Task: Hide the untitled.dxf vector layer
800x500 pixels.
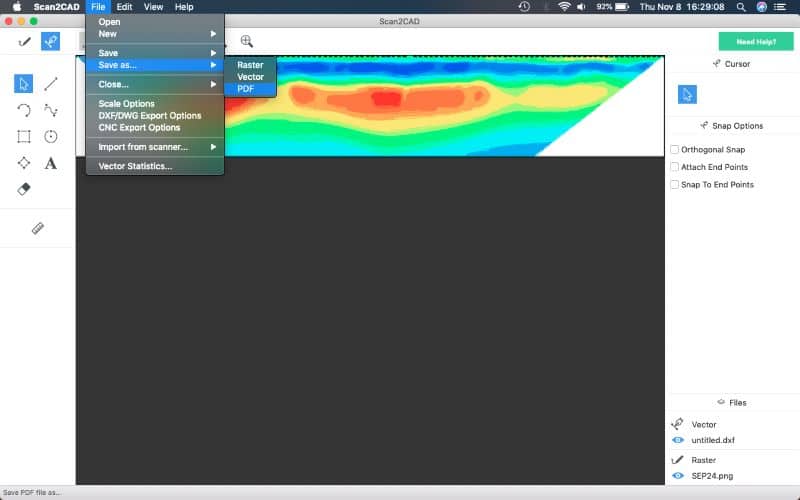Action: [x=678, y=441]
